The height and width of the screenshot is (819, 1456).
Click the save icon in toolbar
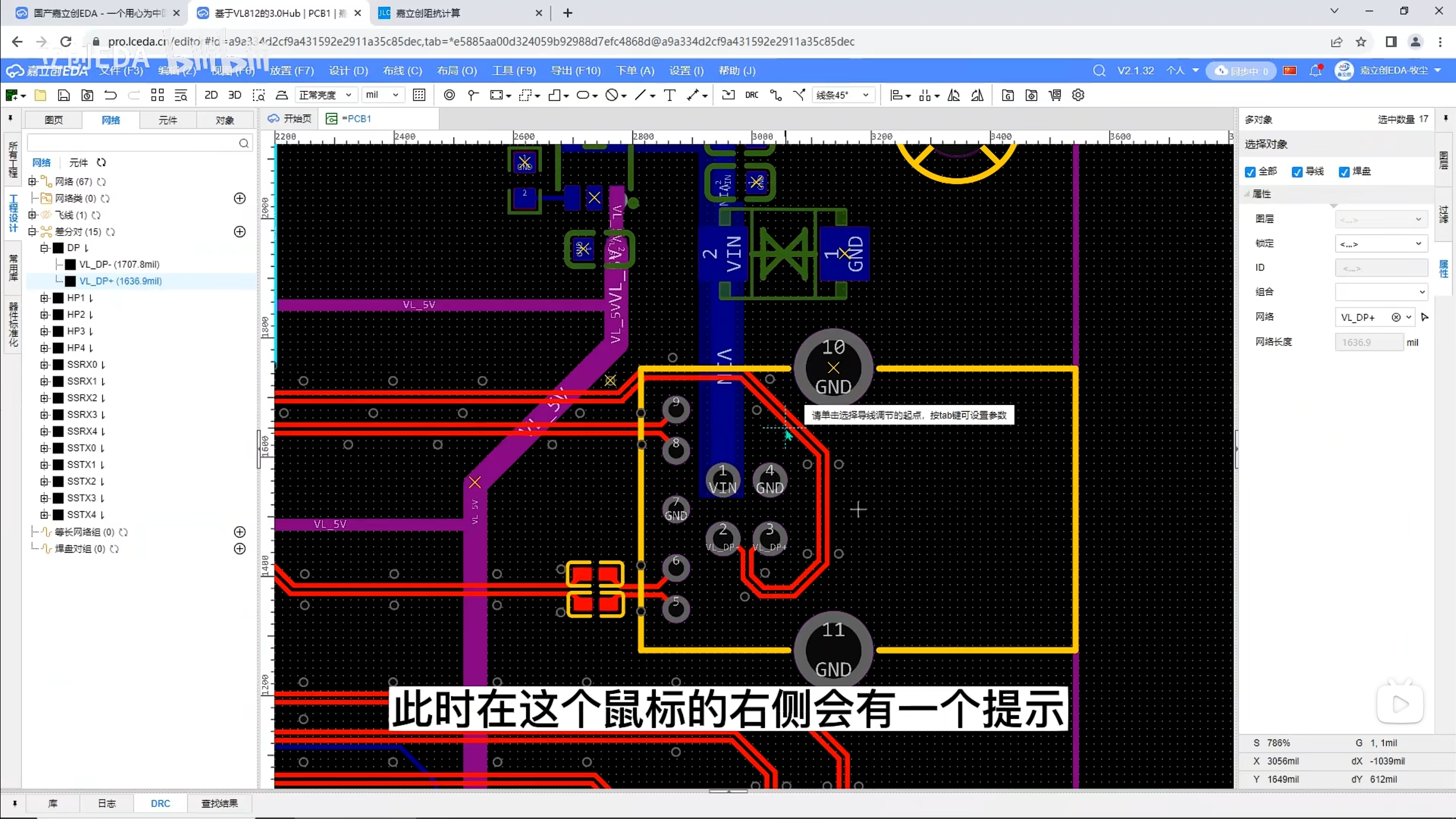click(64, 95)
